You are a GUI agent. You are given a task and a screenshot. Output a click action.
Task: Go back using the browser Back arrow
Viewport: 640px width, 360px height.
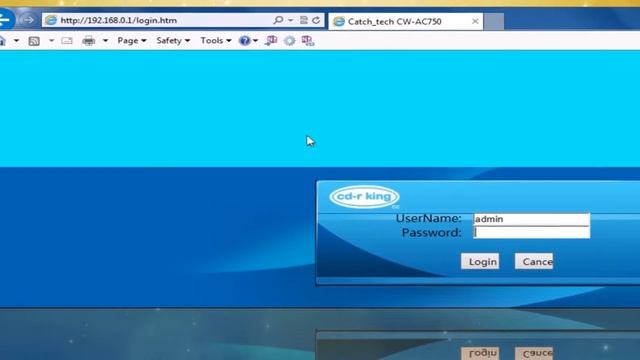tap(5, 19)
